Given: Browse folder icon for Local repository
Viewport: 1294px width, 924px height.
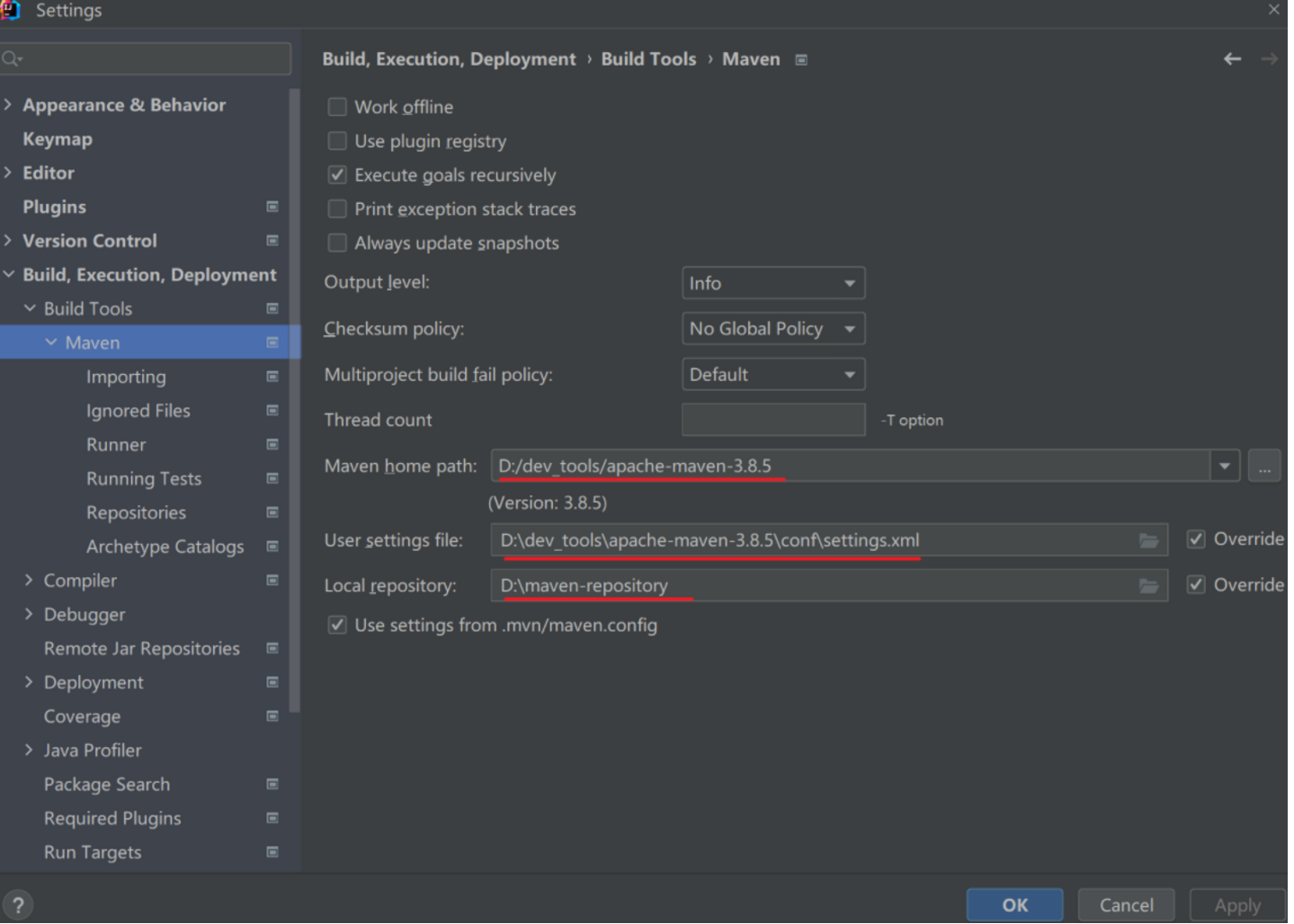Looking at the screenshot, I should (1148, 586).
